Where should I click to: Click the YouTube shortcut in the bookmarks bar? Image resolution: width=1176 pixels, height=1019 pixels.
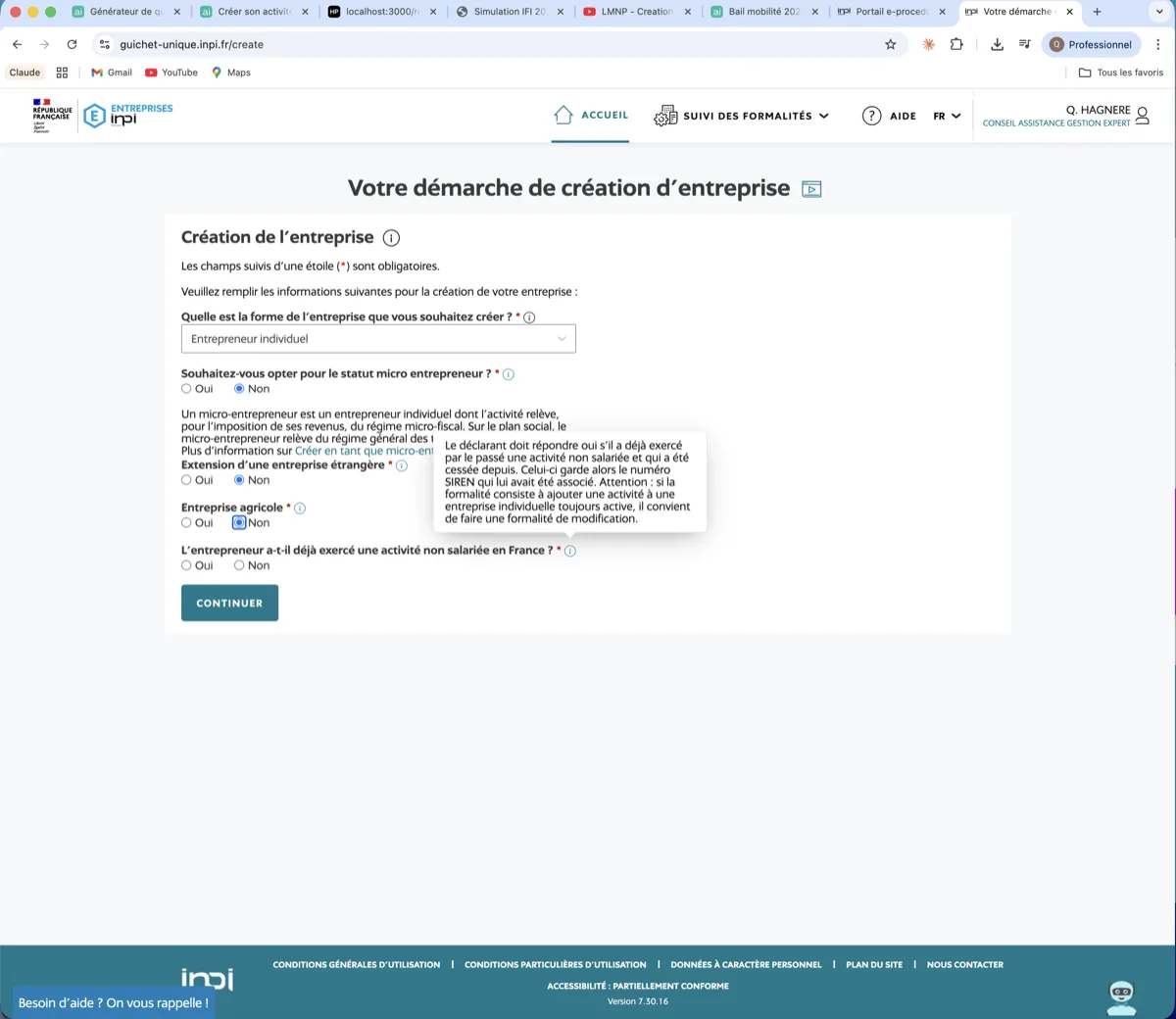tap(171, 72)
